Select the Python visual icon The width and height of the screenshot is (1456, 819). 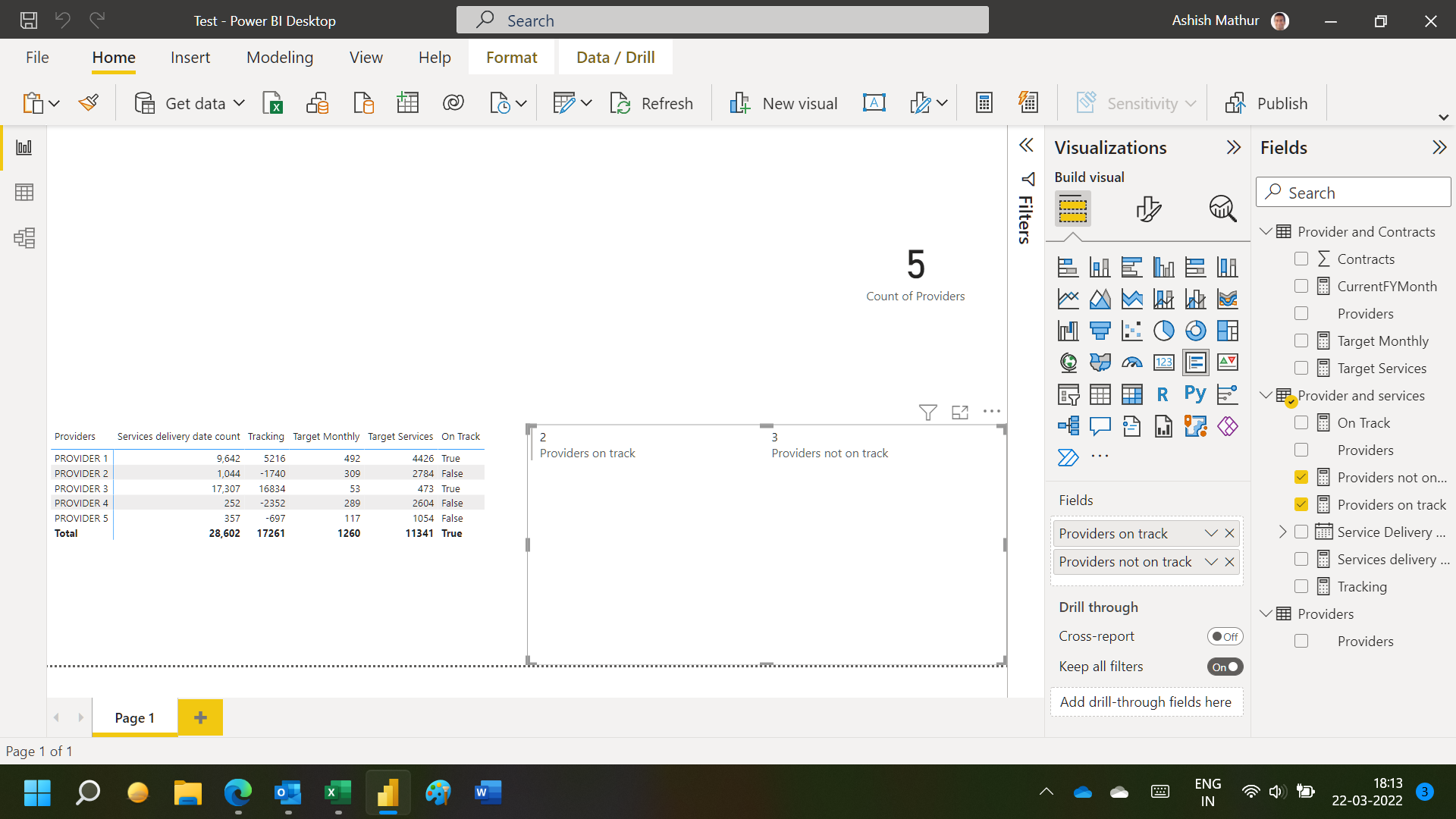pos(1195,394)
